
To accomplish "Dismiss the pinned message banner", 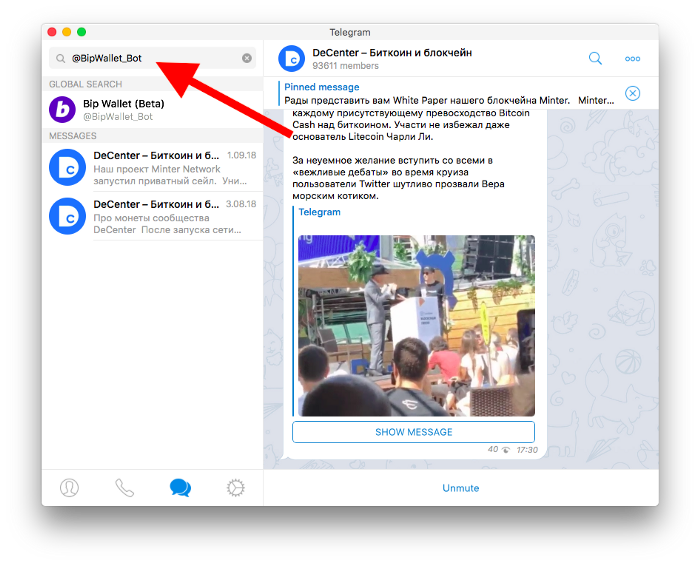I will point(632,93).
